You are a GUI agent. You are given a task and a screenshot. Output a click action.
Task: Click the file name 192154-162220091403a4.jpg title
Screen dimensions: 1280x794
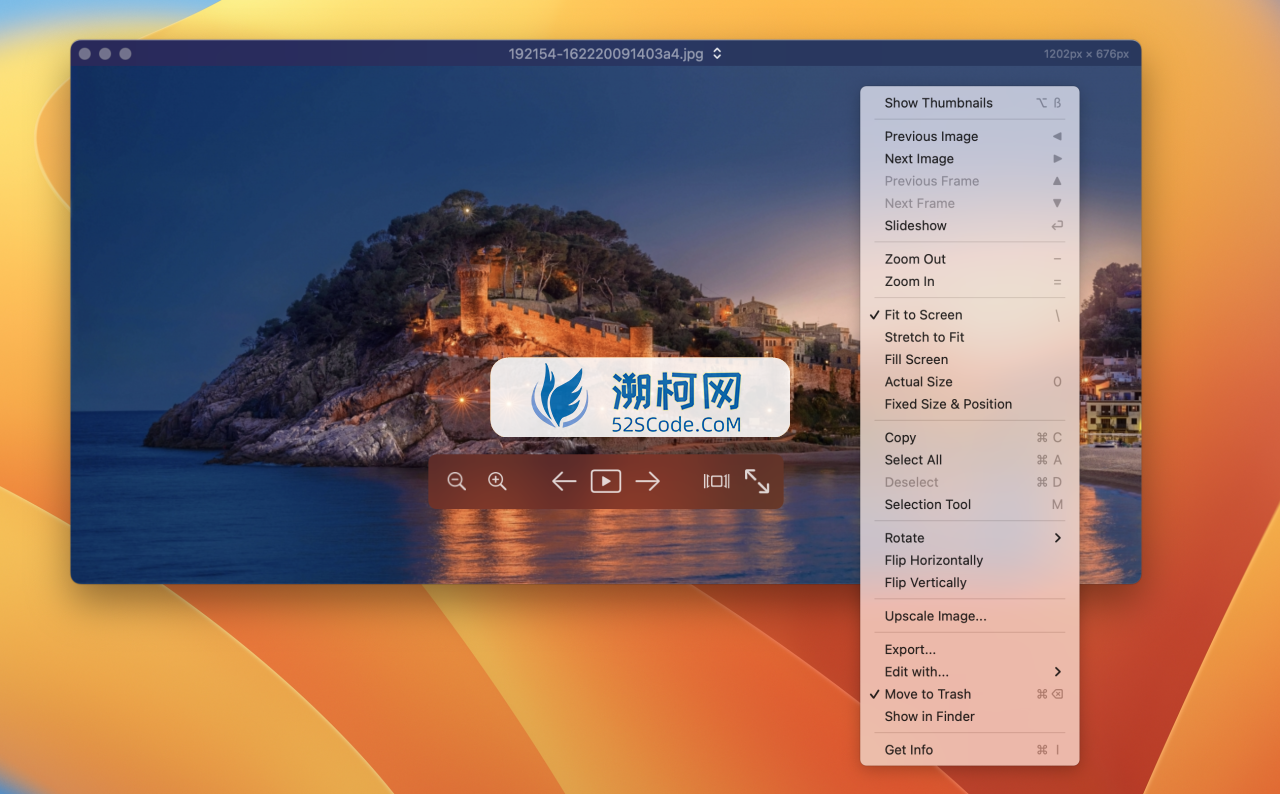pyautogui.click(x=606, y=54)
